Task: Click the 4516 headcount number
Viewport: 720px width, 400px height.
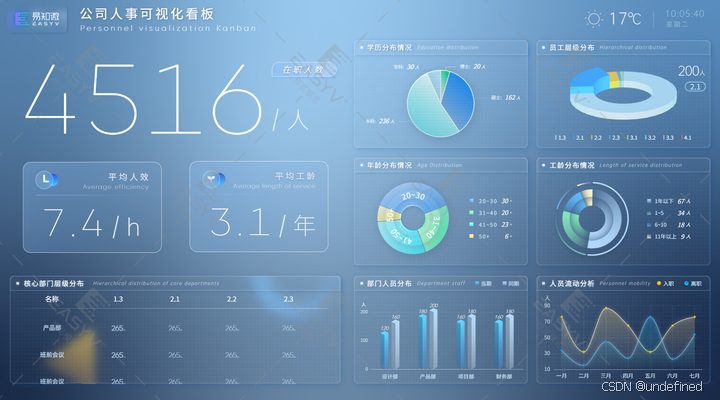Action: pyautogui.click(x=144, y=99)
